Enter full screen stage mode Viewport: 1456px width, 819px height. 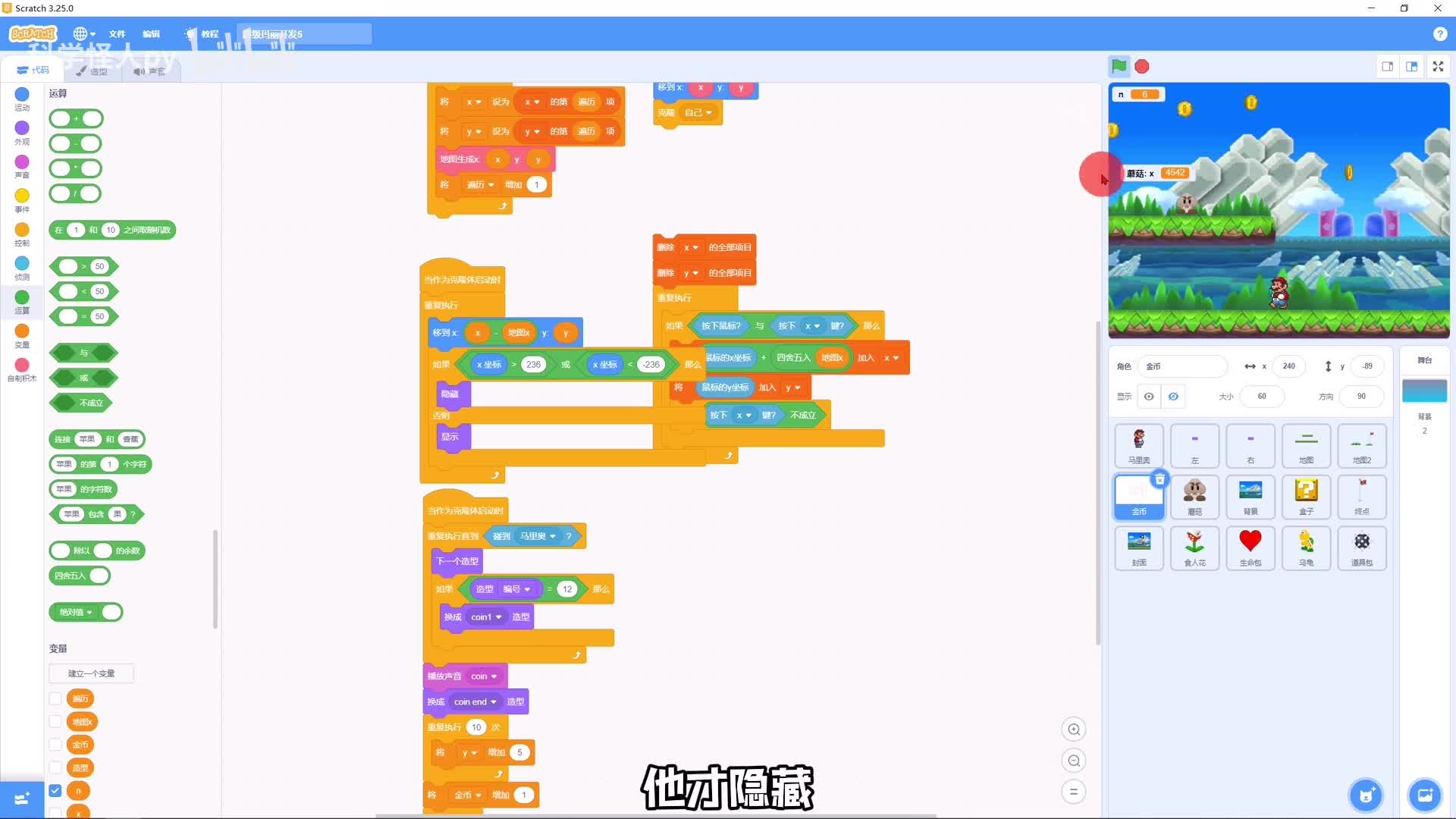click(x=1438, y=67)
